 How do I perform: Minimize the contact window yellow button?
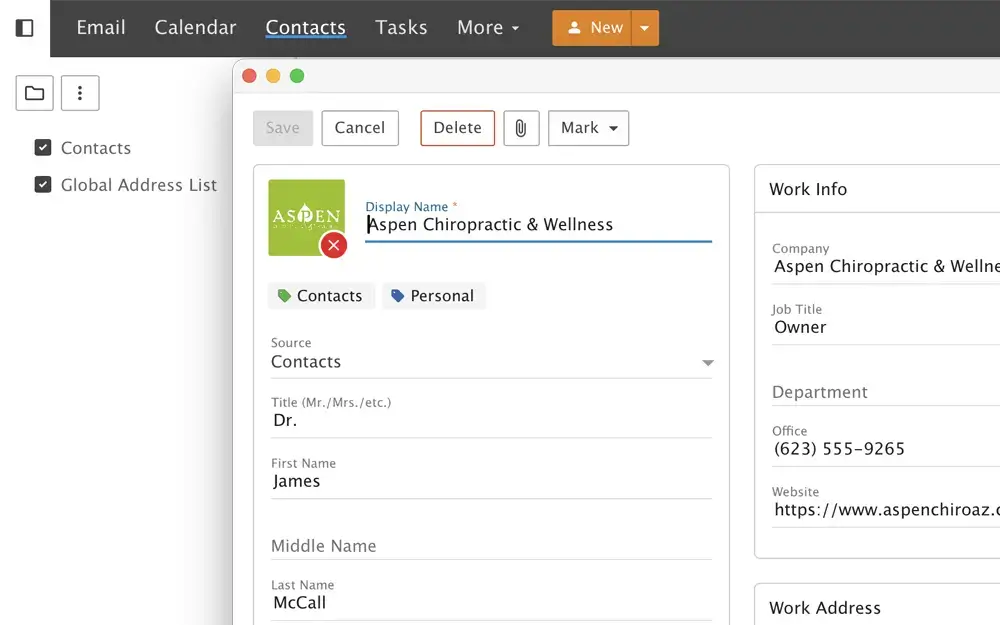click(x=273, y=76)
